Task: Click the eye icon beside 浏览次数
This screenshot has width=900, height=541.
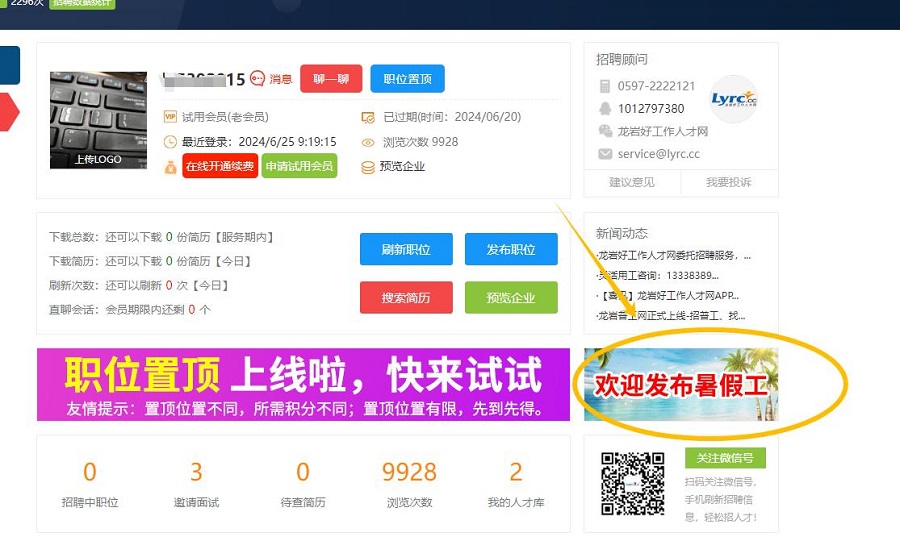Action: coord(368,142)
